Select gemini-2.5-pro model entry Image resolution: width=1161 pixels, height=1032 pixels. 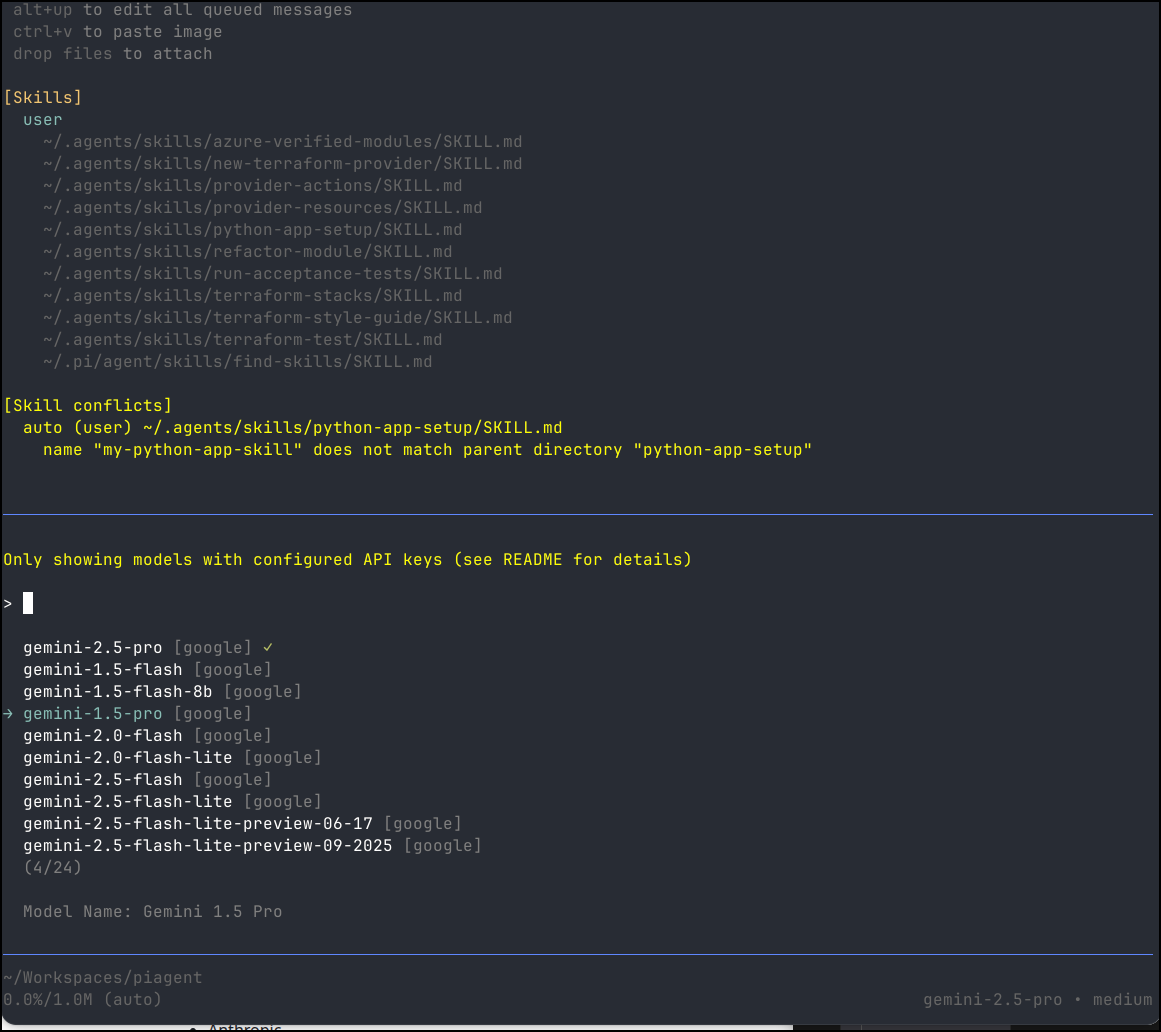(x=92, y=648)
